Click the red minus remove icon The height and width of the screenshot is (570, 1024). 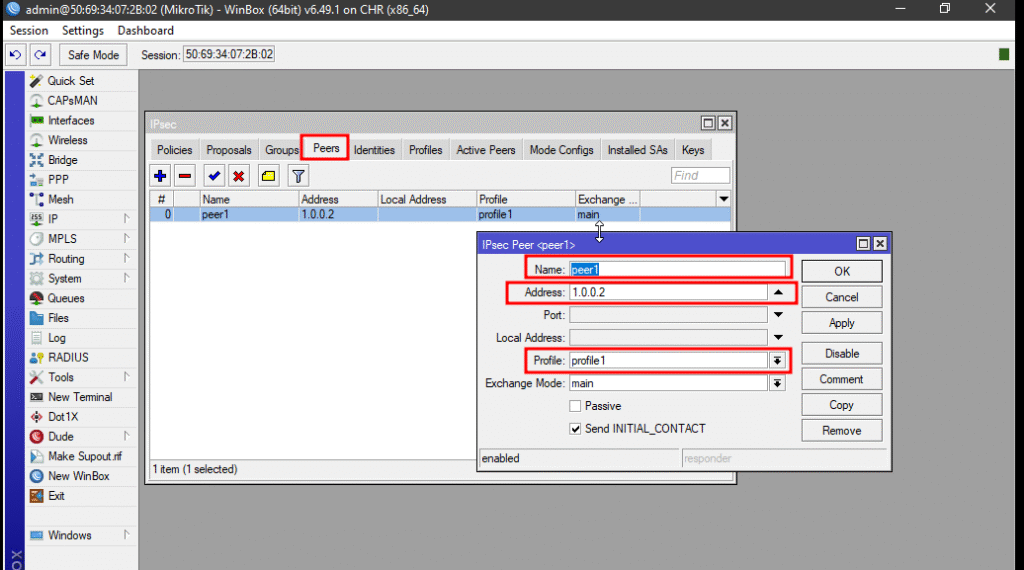point(185,176)
